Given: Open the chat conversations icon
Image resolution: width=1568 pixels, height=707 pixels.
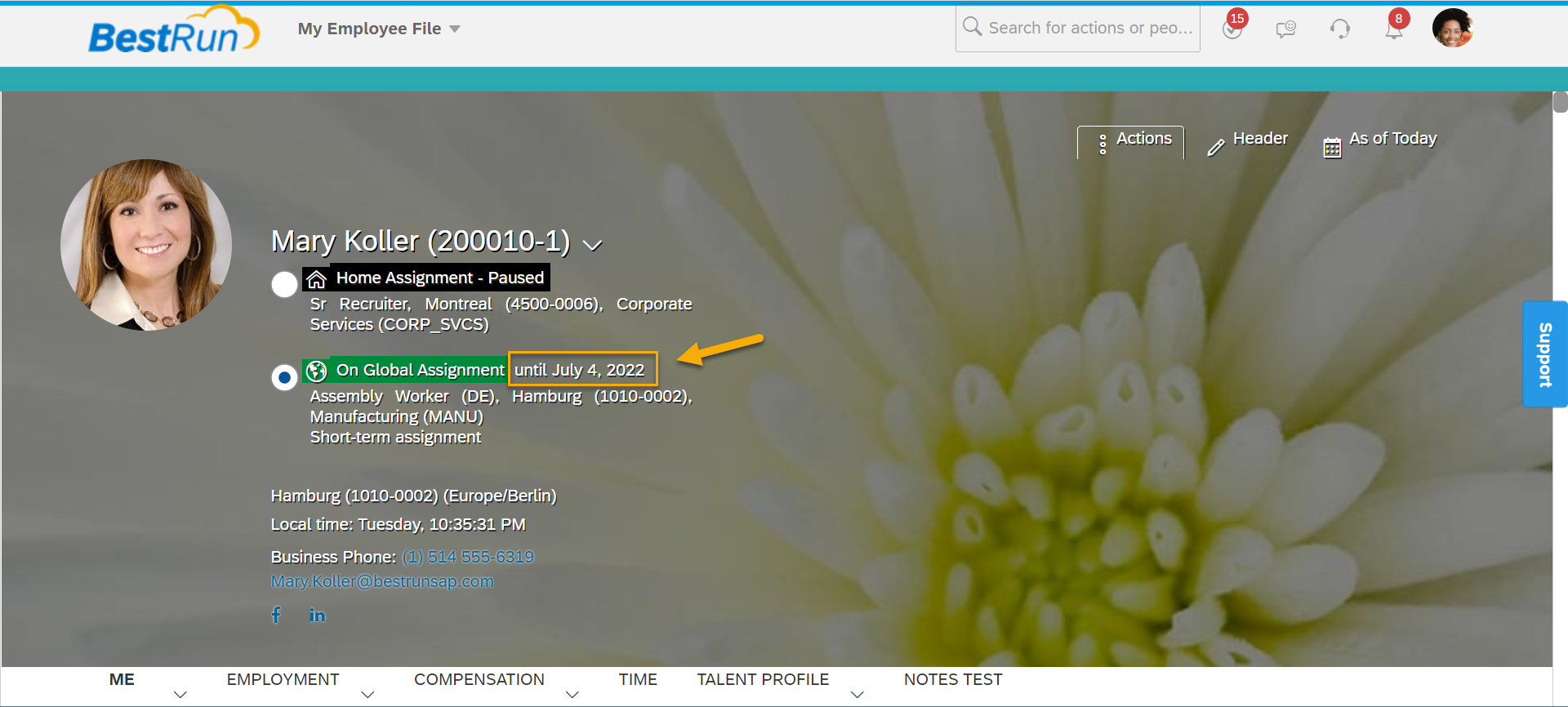Looking at the screenshot, I should (1286, 29).
